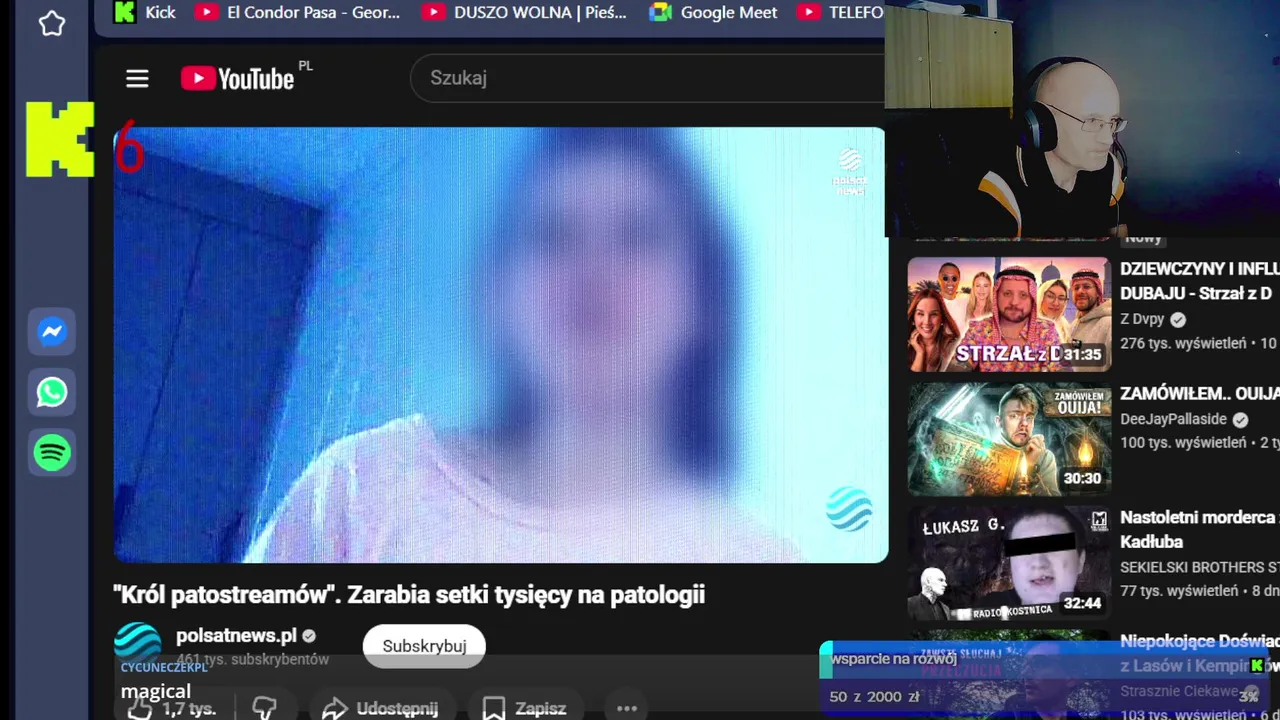This screenshot has width=1280, height=720.
Task: Open the DUSZO WOLNA bookmark
Action: click(525, 12)
